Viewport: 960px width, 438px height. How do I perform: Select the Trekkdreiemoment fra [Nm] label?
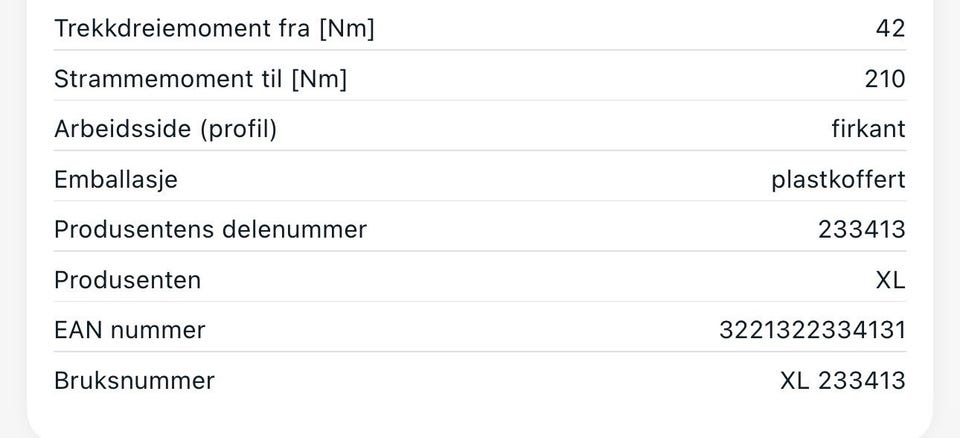pos(214,28)
